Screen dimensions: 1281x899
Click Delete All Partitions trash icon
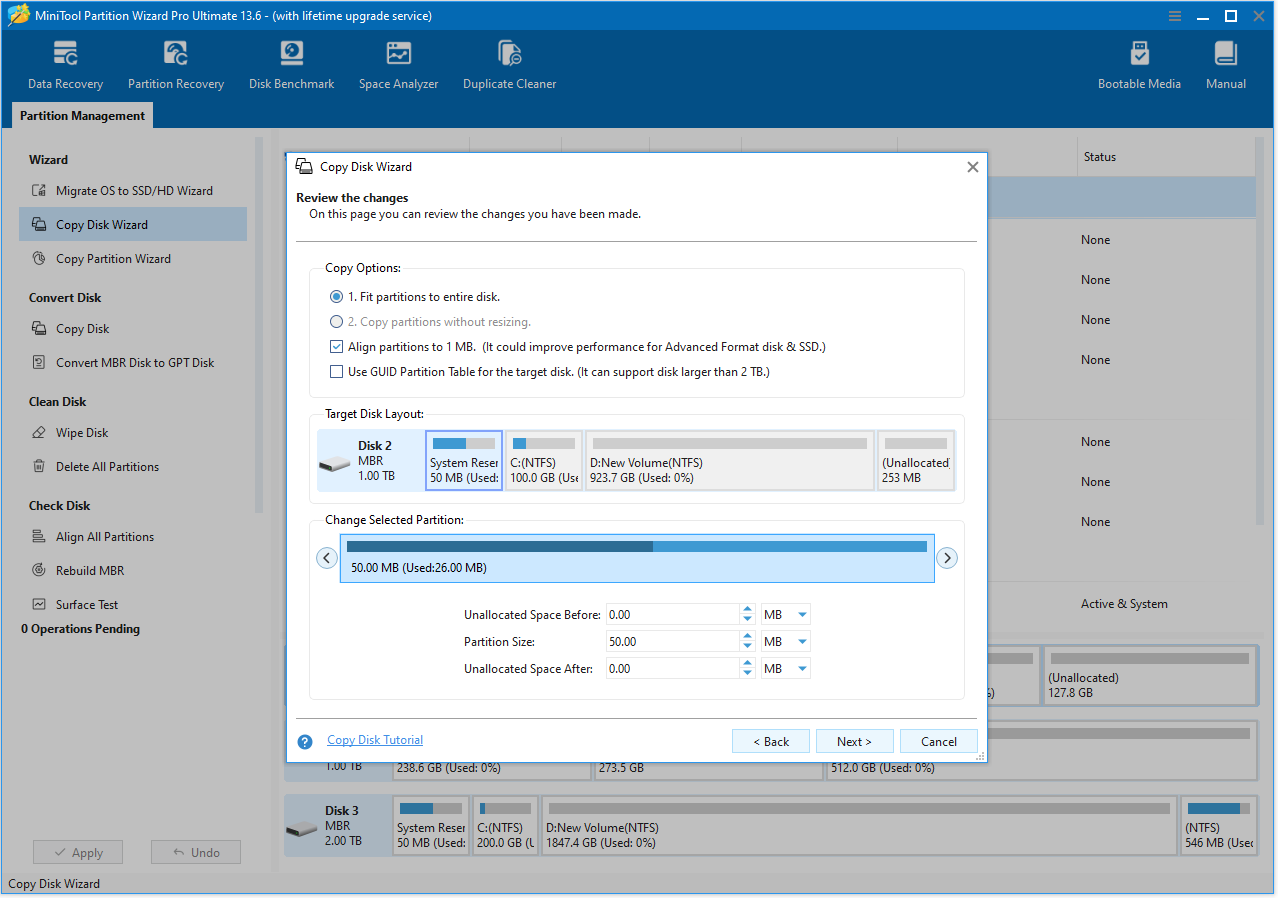pos(39,466)
